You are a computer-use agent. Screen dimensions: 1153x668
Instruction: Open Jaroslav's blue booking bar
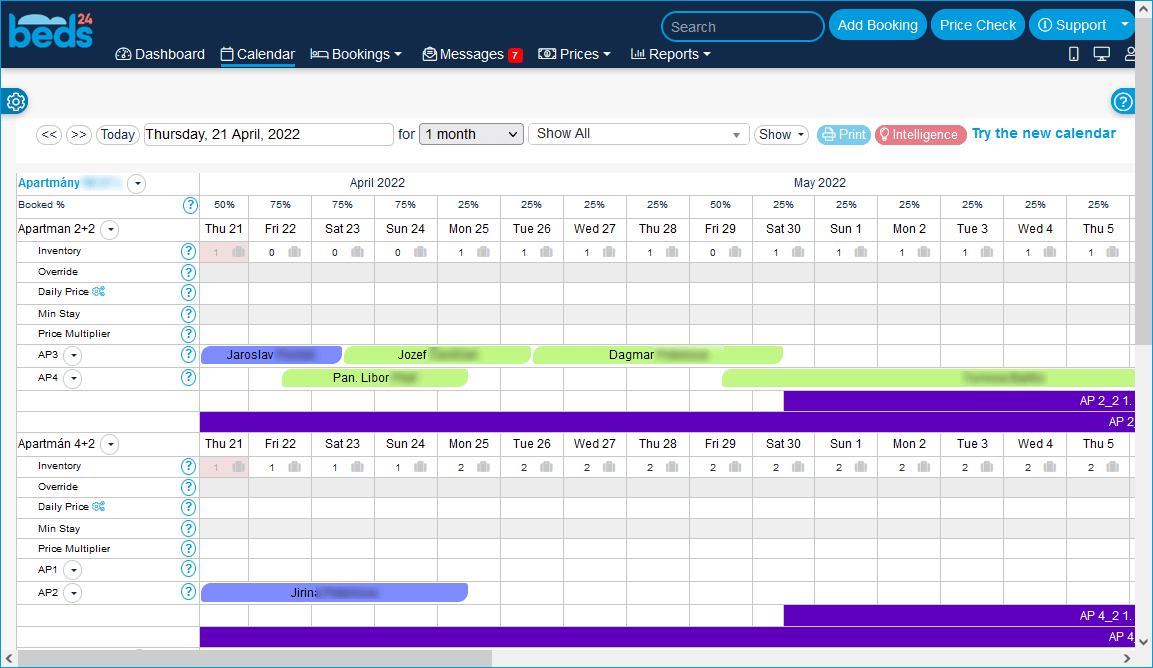[270, 355]
